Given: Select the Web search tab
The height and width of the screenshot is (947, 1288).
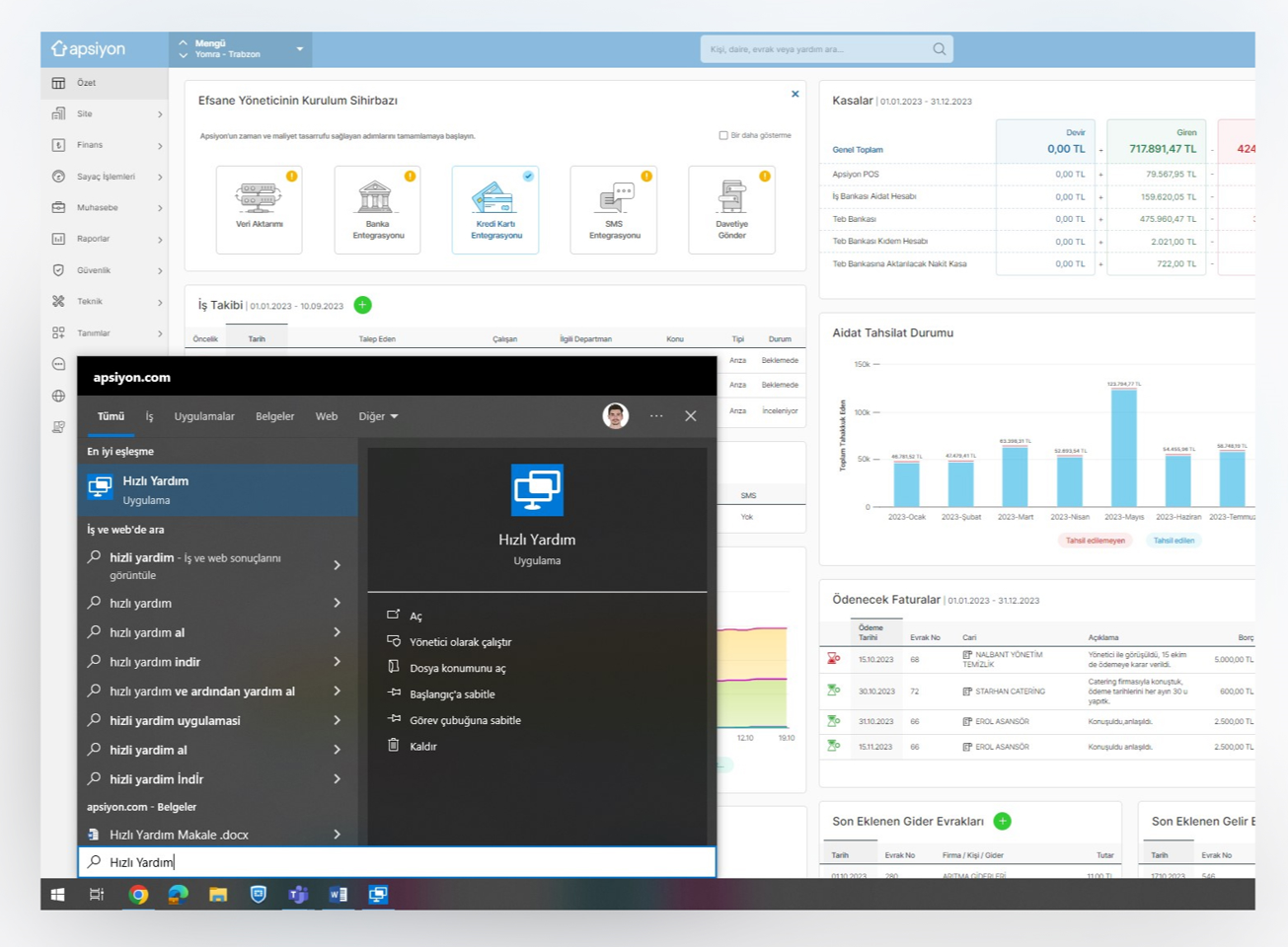Looking at the screenshot, I should [327, 416].
